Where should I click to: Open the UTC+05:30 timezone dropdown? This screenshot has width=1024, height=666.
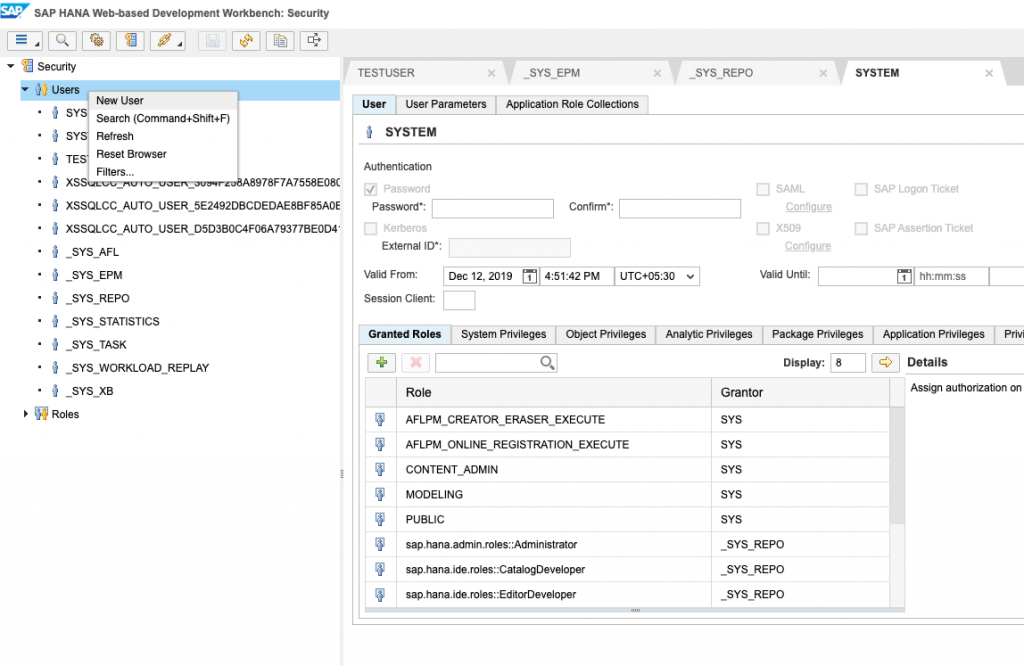coord(657,276)
